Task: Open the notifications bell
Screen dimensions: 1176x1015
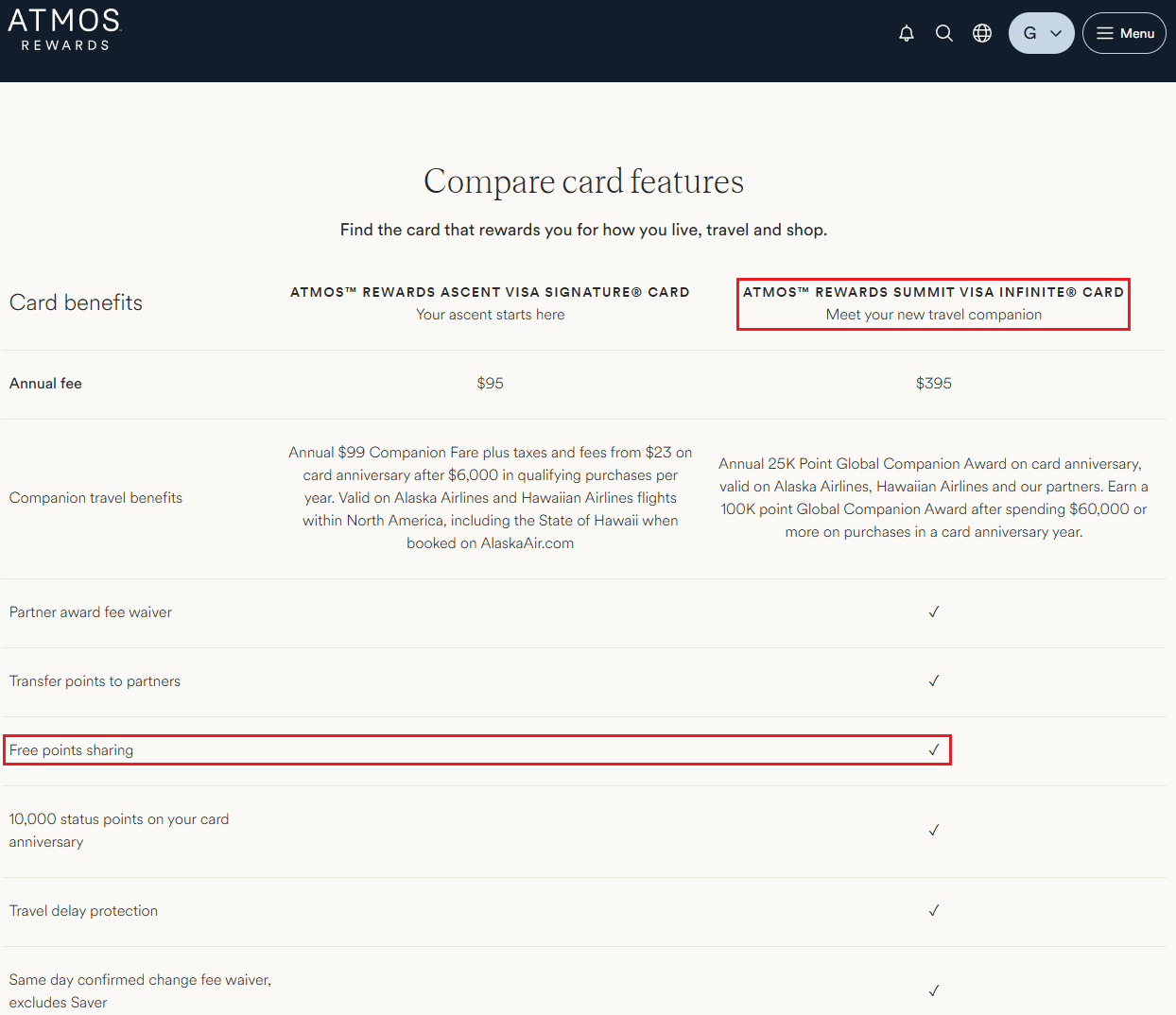Action: coord(906,33)
